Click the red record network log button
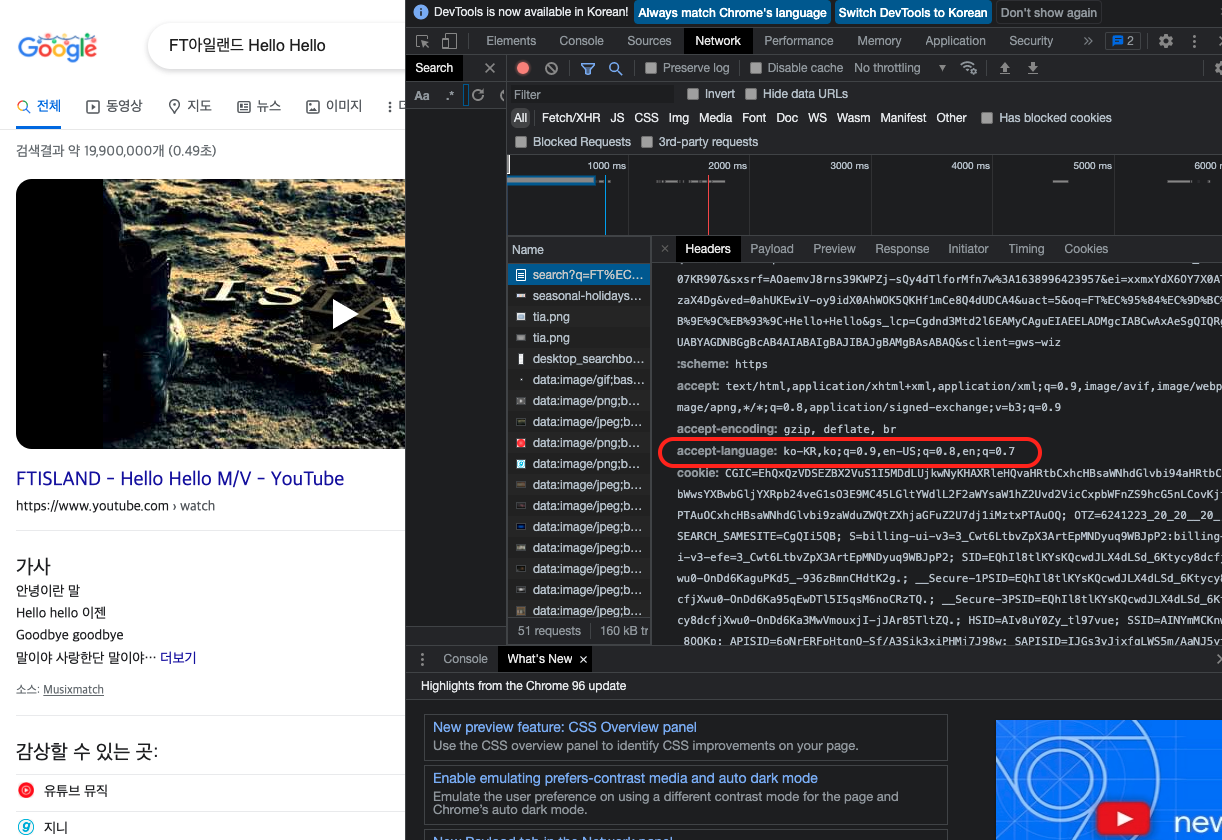Viewport: 1222px width, 840px height. (x=523, y=68)
